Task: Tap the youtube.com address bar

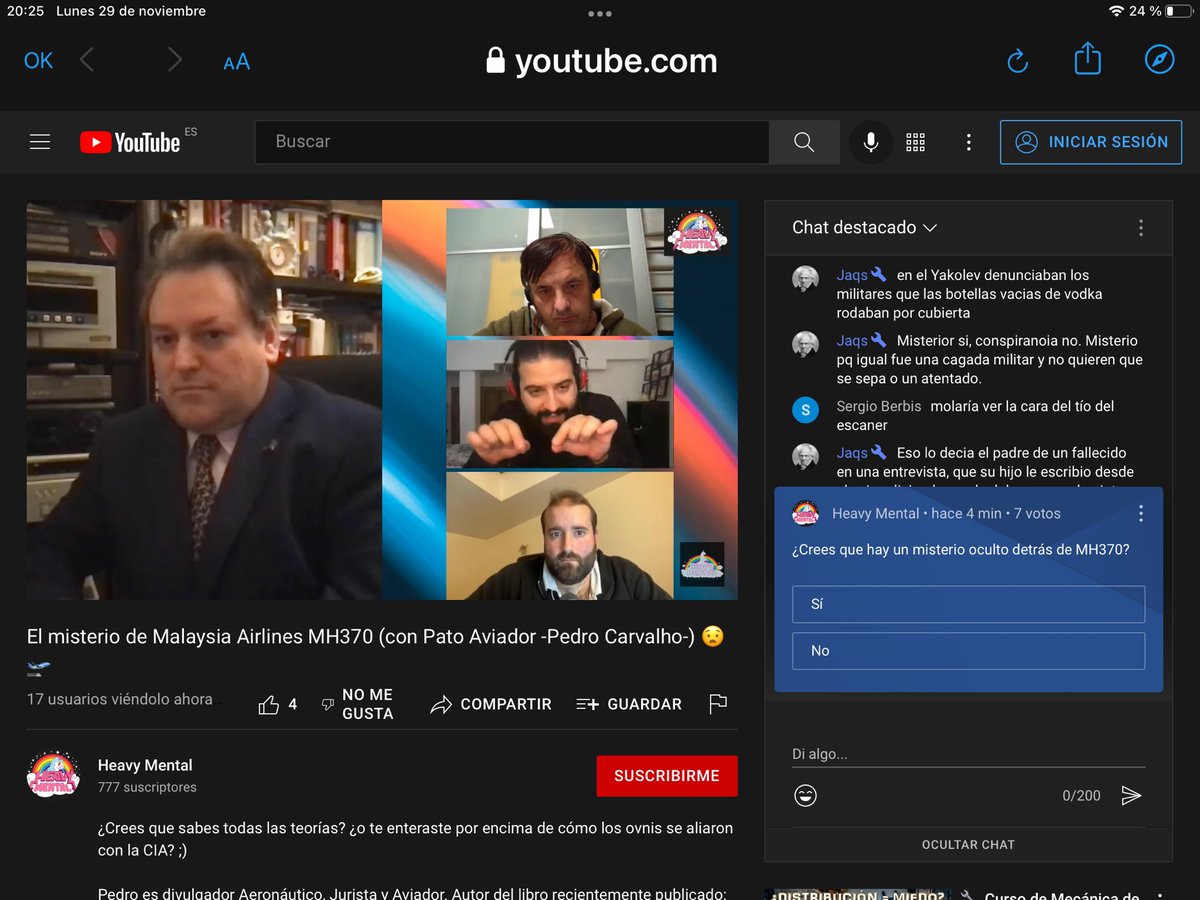Action: click(602, 61)
